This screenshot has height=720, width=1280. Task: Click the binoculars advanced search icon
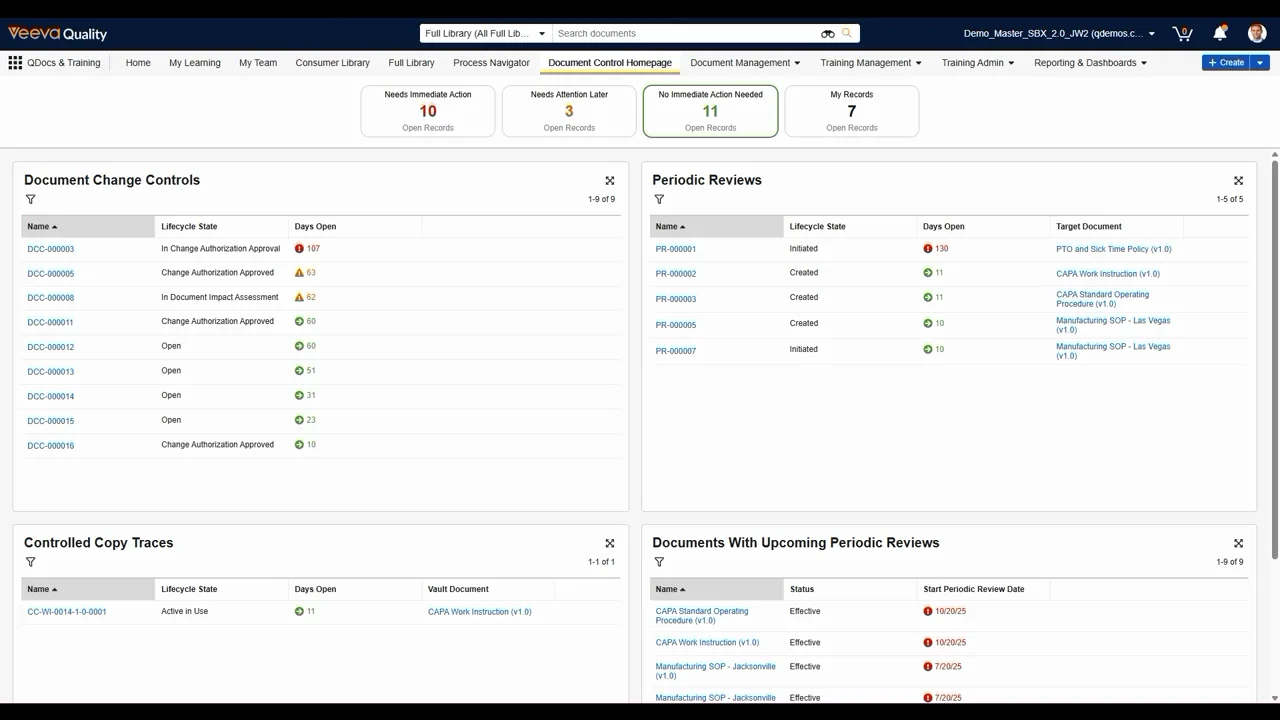[x=827, y=34]
